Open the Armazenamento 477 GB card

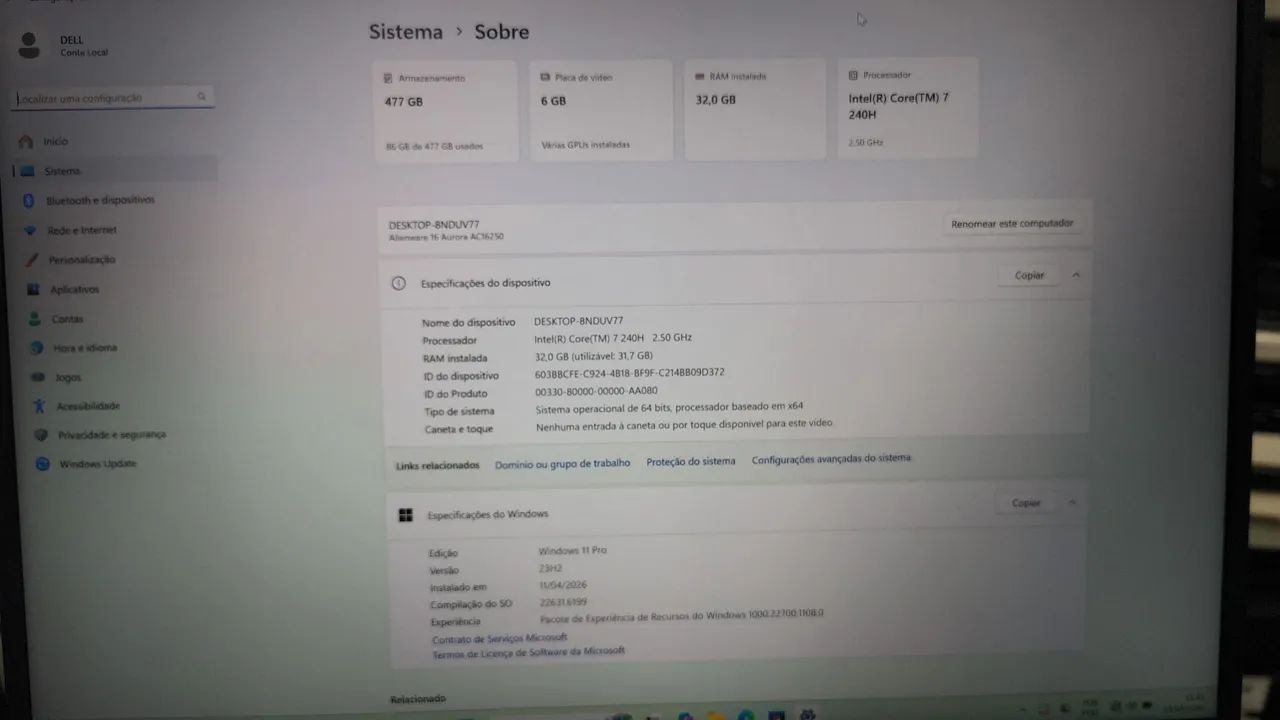tap(445, 110)
